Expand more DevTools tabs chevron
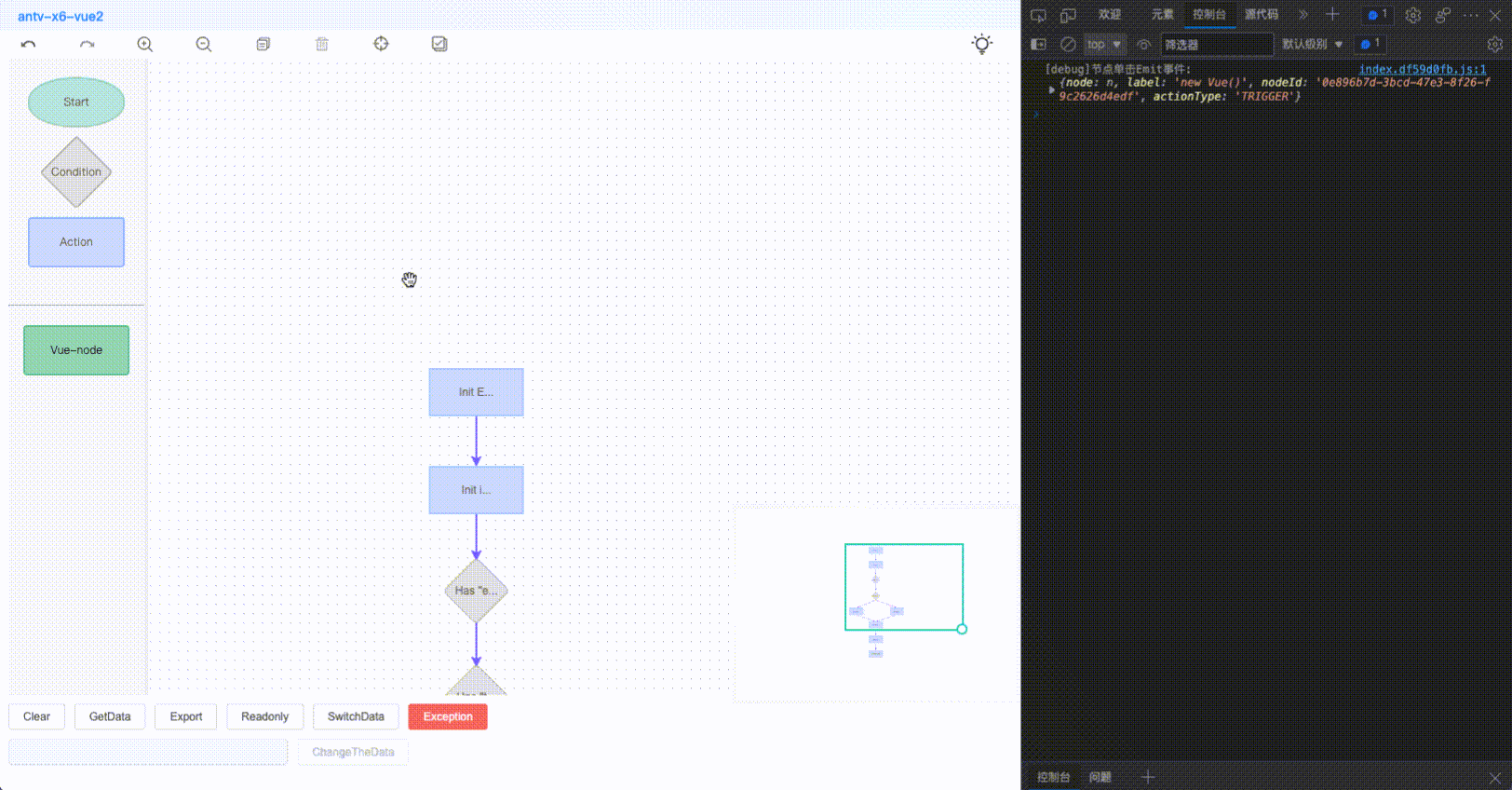This screenshot has height=790, width=1512. [x=1303, y=15]
